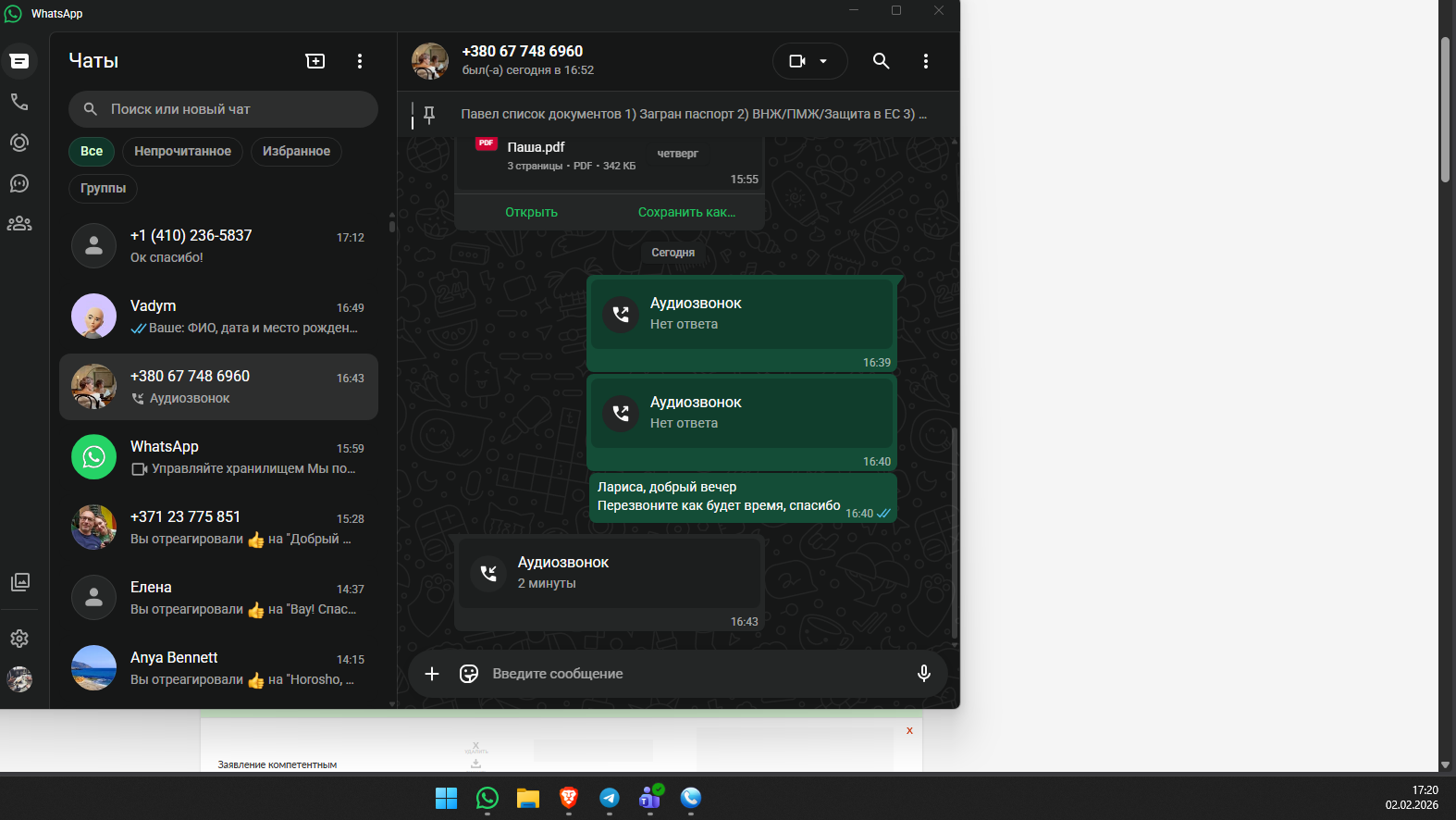Click the background window's vertical scrollbar

click(x=1445, y=109)
